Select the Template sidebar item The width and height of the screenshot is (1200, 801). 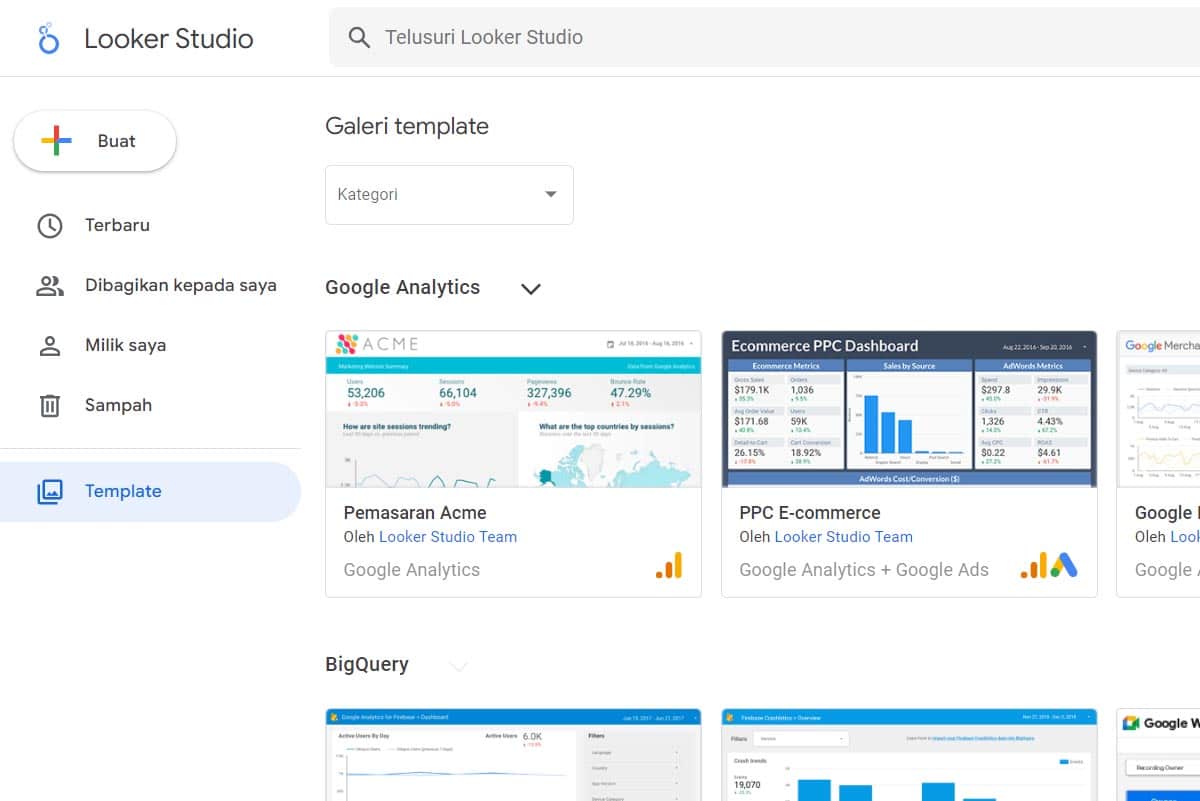pyautogui.click(x=150, y=491)
